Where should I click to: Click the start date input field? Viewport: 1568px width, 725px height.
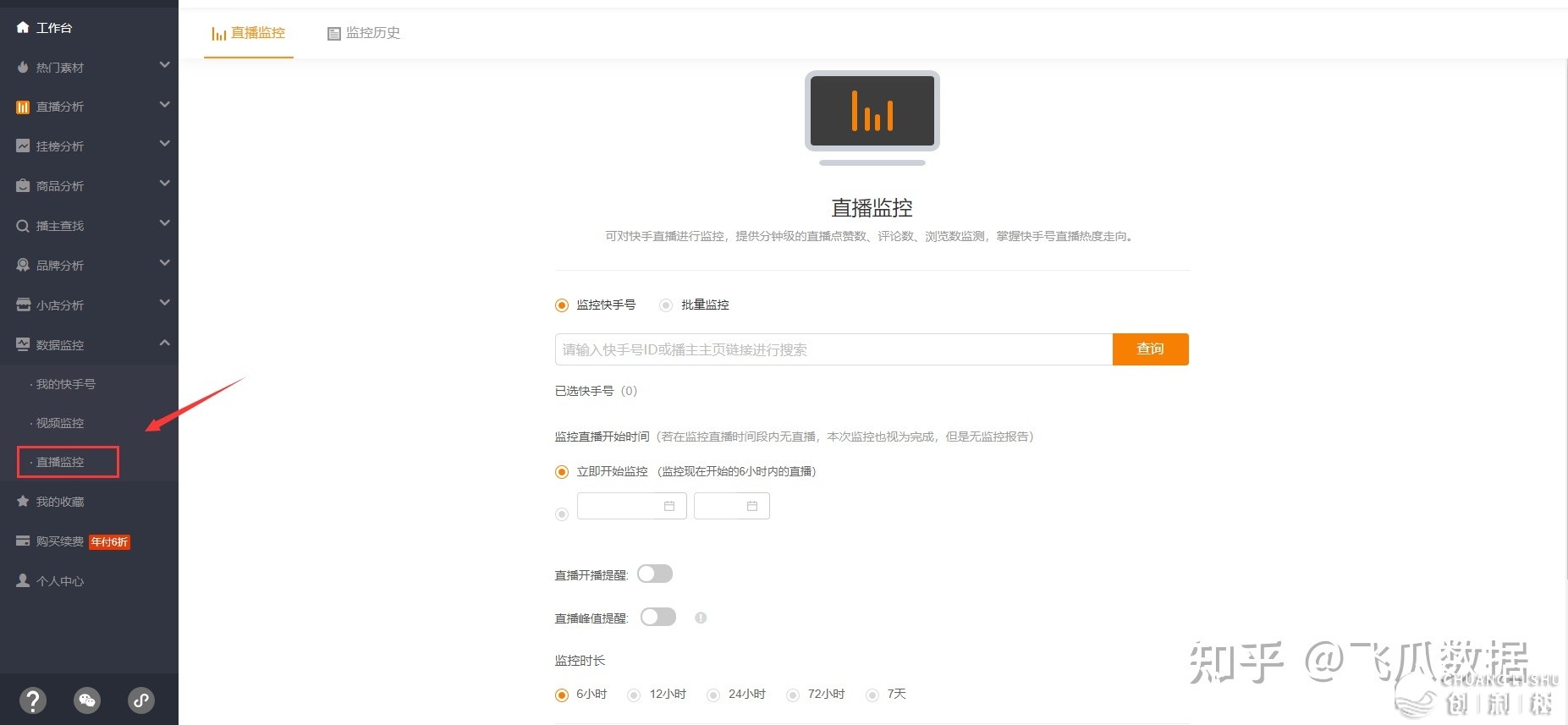(631, 506)
